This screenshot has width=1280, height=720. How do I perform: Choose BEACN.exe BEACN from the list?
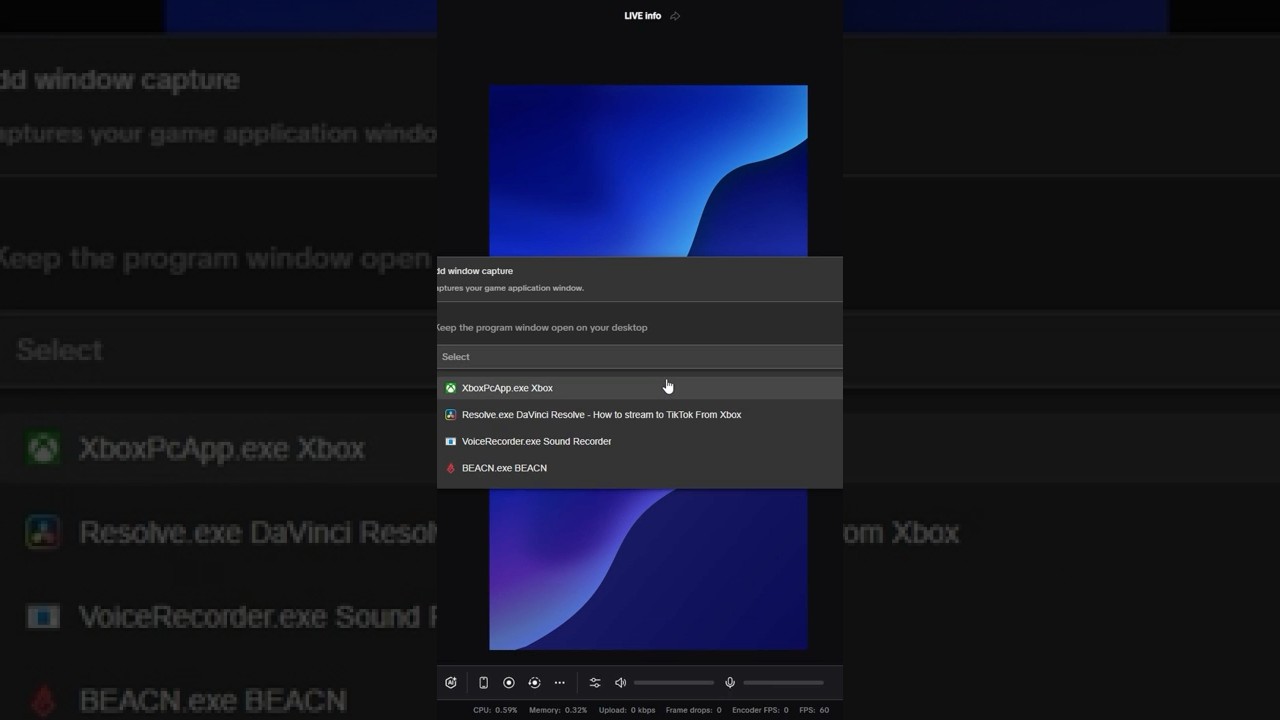click(640, 468)
